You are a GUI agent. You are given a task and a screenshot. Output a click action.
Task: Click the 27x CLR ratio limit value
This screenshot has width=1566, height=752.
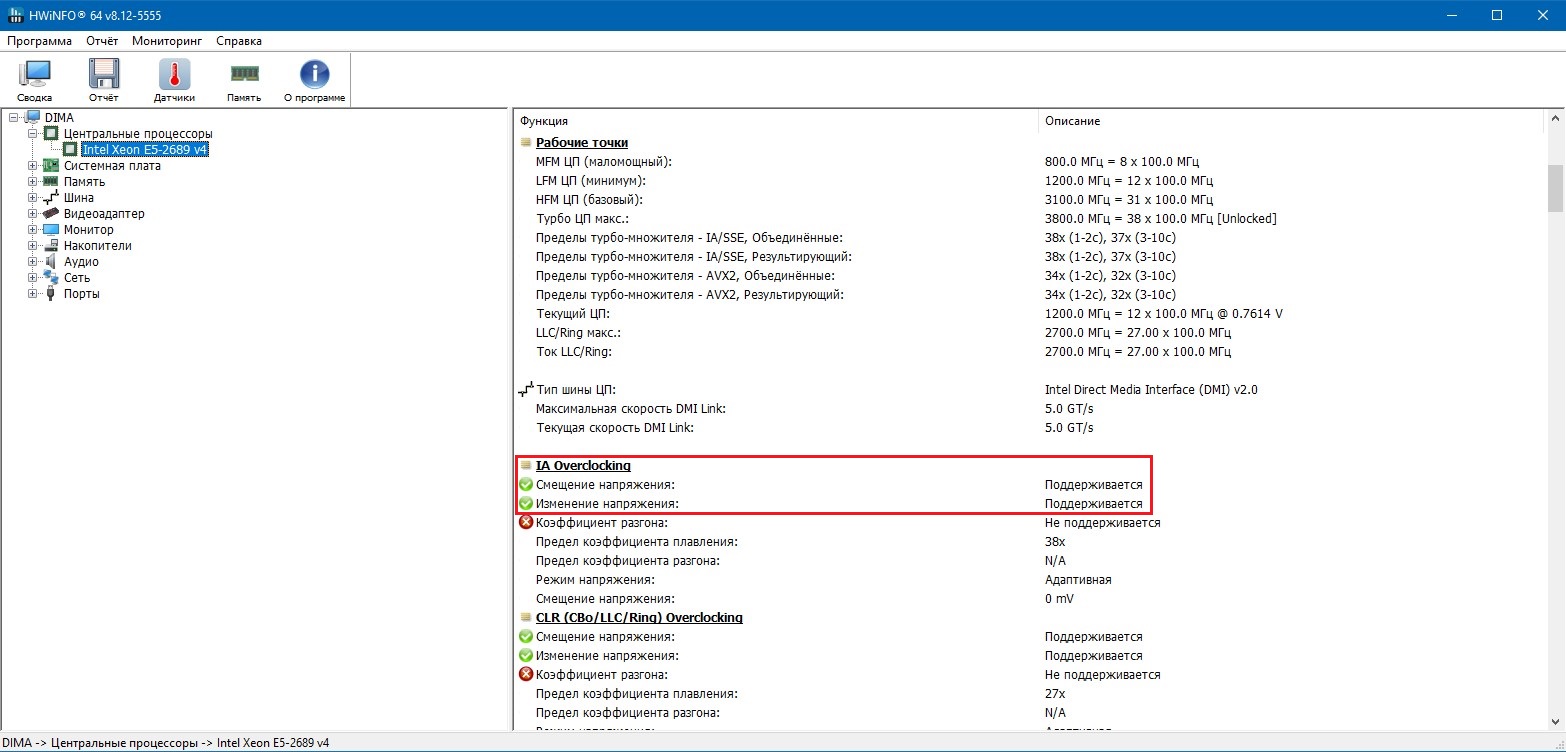(1055, 694)
